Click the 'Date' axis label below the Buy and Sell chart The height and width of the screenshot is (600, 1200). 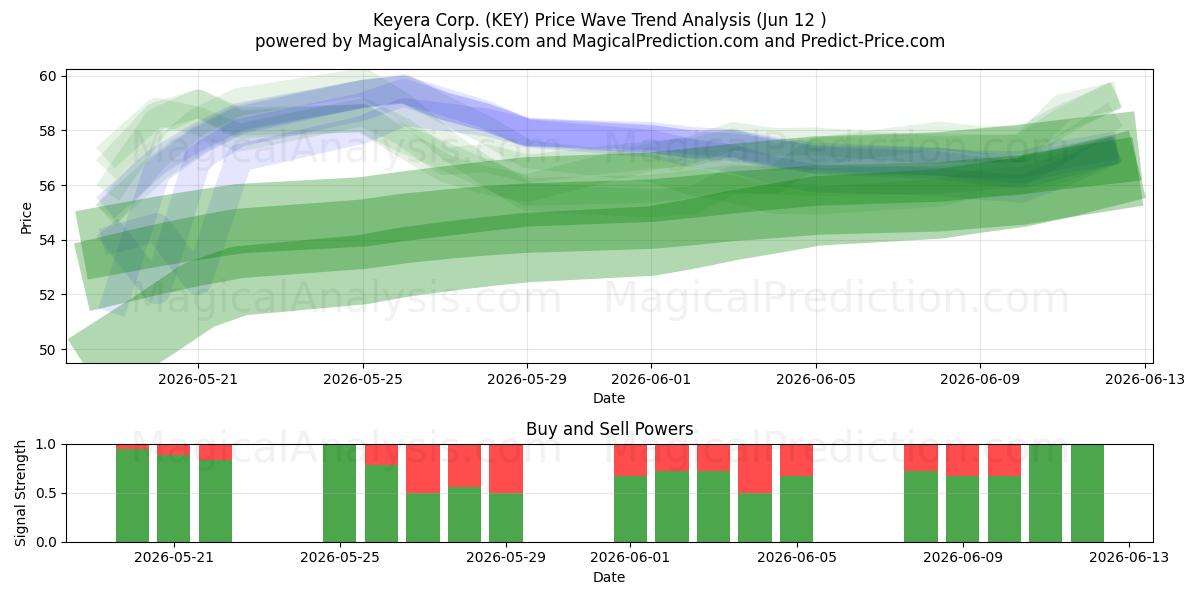(x=609, y=577)
